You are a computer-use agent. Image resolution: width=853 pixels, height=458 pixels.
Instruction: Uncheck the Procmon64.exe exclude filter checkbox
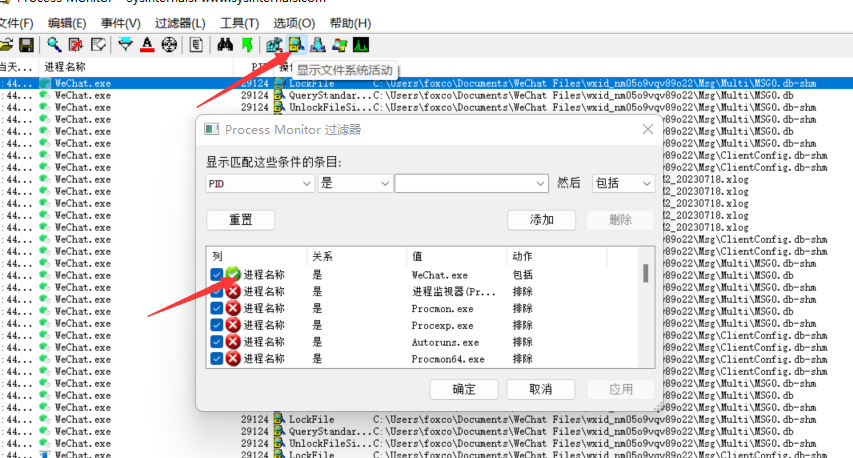tap(216, 358)
